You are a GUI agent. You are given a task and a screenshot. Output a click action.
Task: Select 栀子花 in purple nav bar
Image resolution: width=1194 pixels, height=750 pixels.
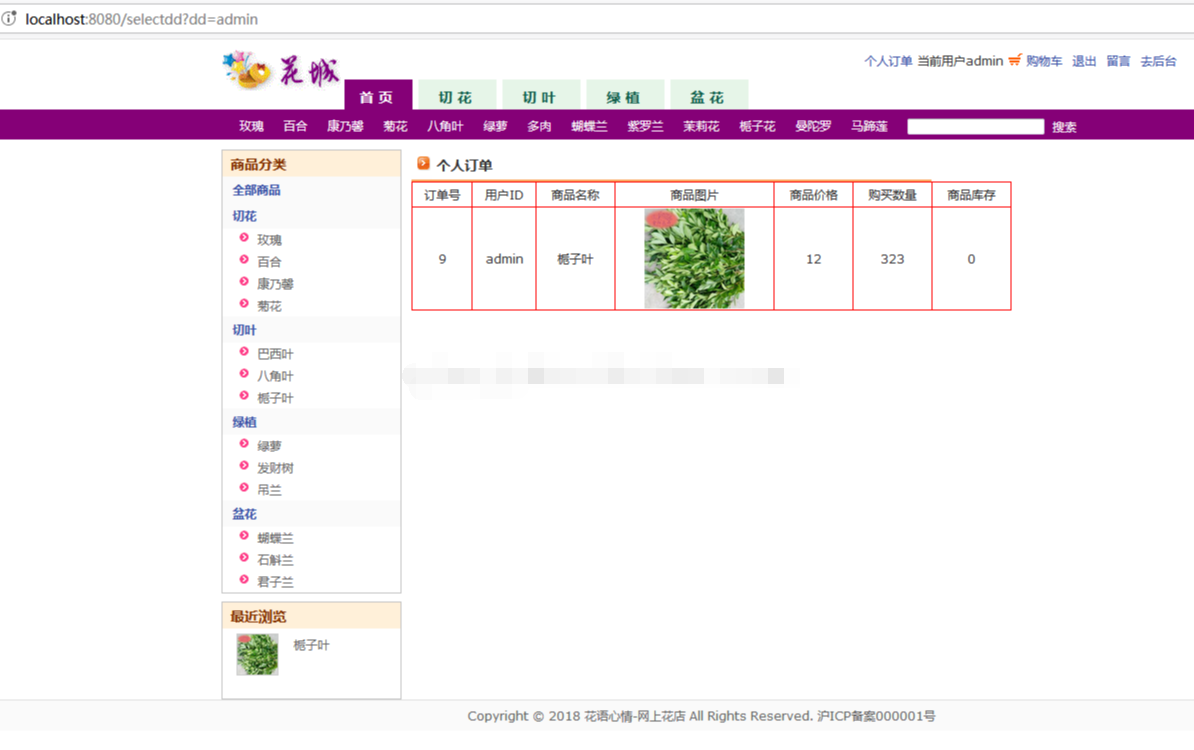coord(758,126)
